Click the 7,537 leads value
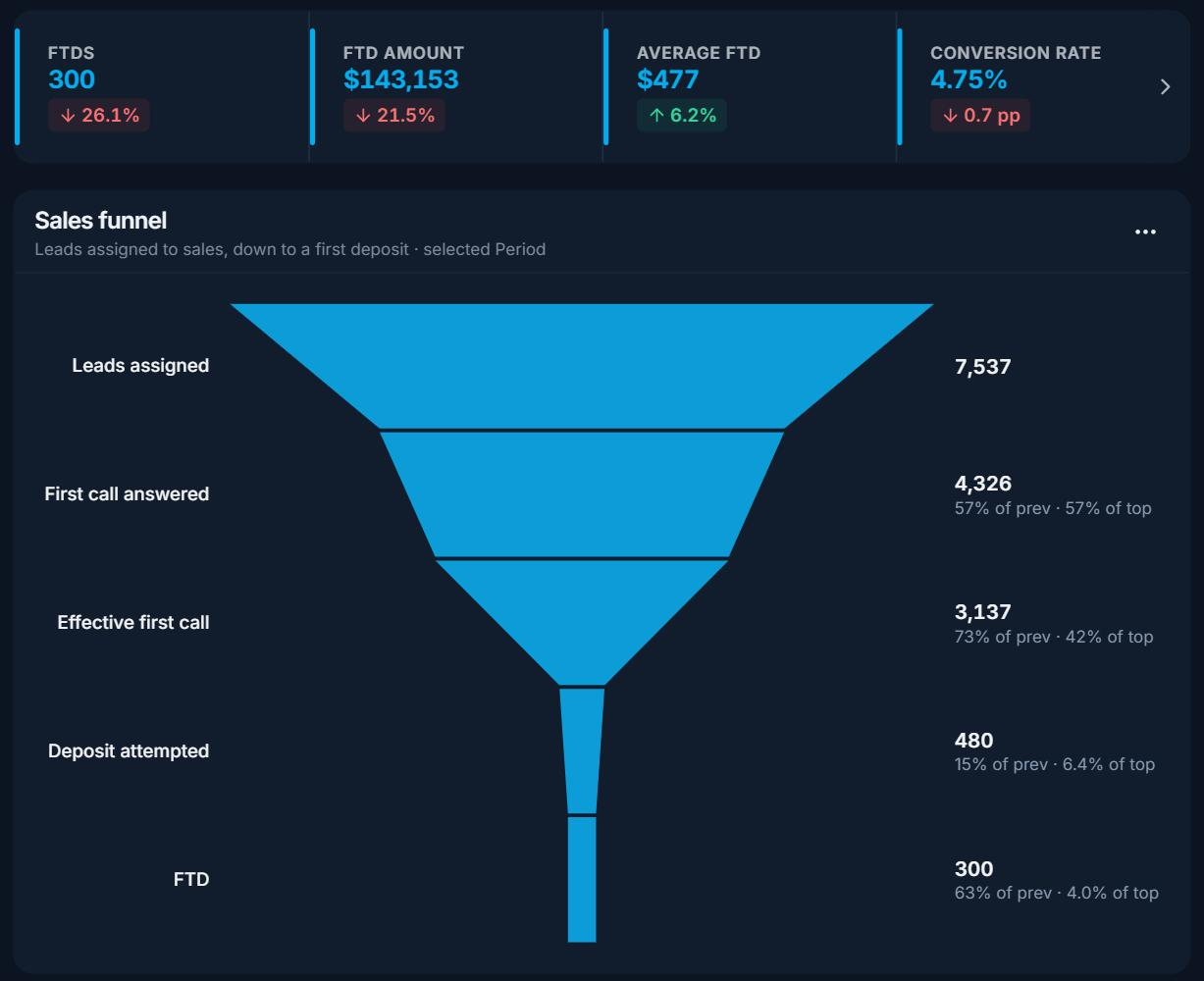This screenshot has width=1204, height=981. click(982, 367)
